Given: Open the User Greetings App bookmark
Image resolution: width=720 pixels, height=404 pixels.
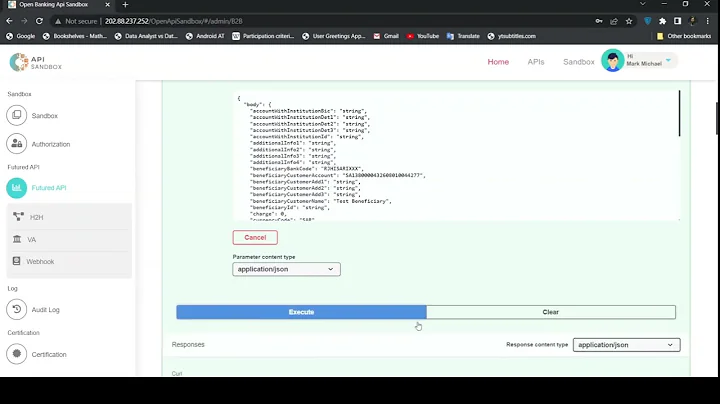Looking at the screenshot, I should (x=333, y=36).
